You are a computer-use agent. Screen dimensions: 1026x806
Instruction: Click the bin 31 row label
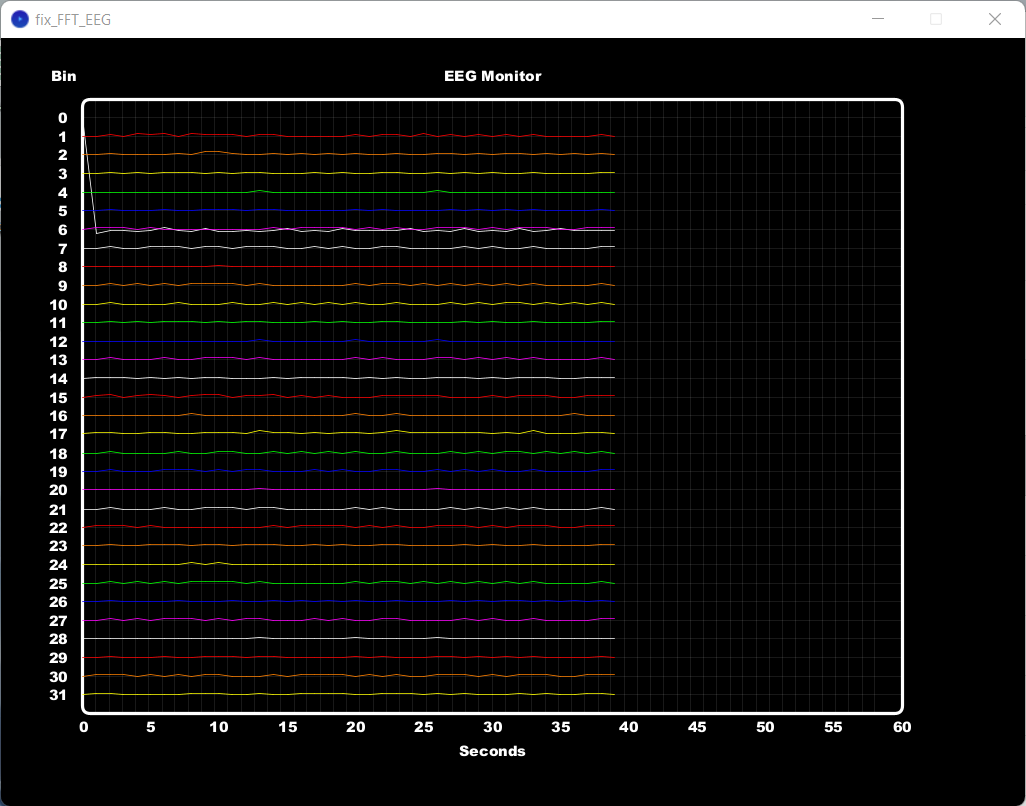coord(58,695)
